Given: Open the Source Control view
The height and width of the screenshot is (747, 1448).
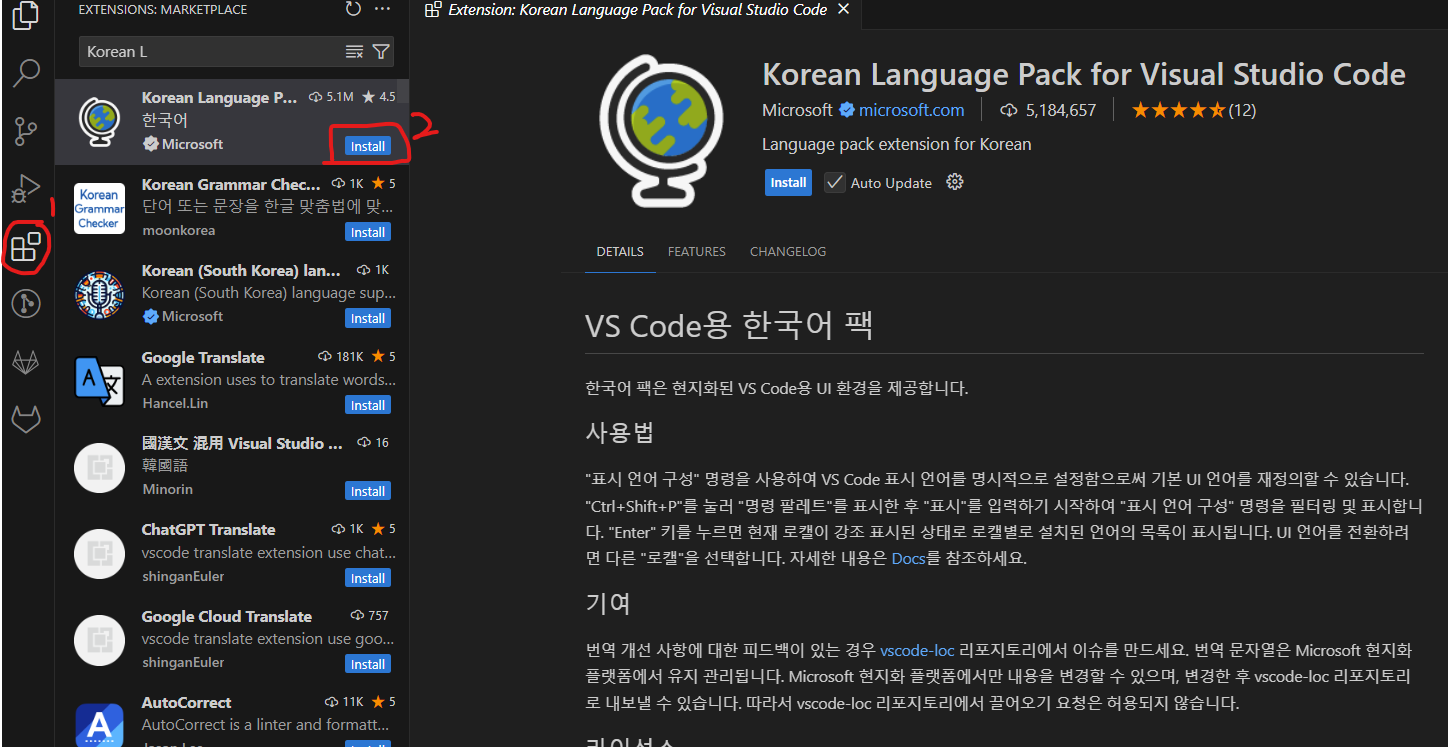Looking at the screenshot, I should click(27, 130).
